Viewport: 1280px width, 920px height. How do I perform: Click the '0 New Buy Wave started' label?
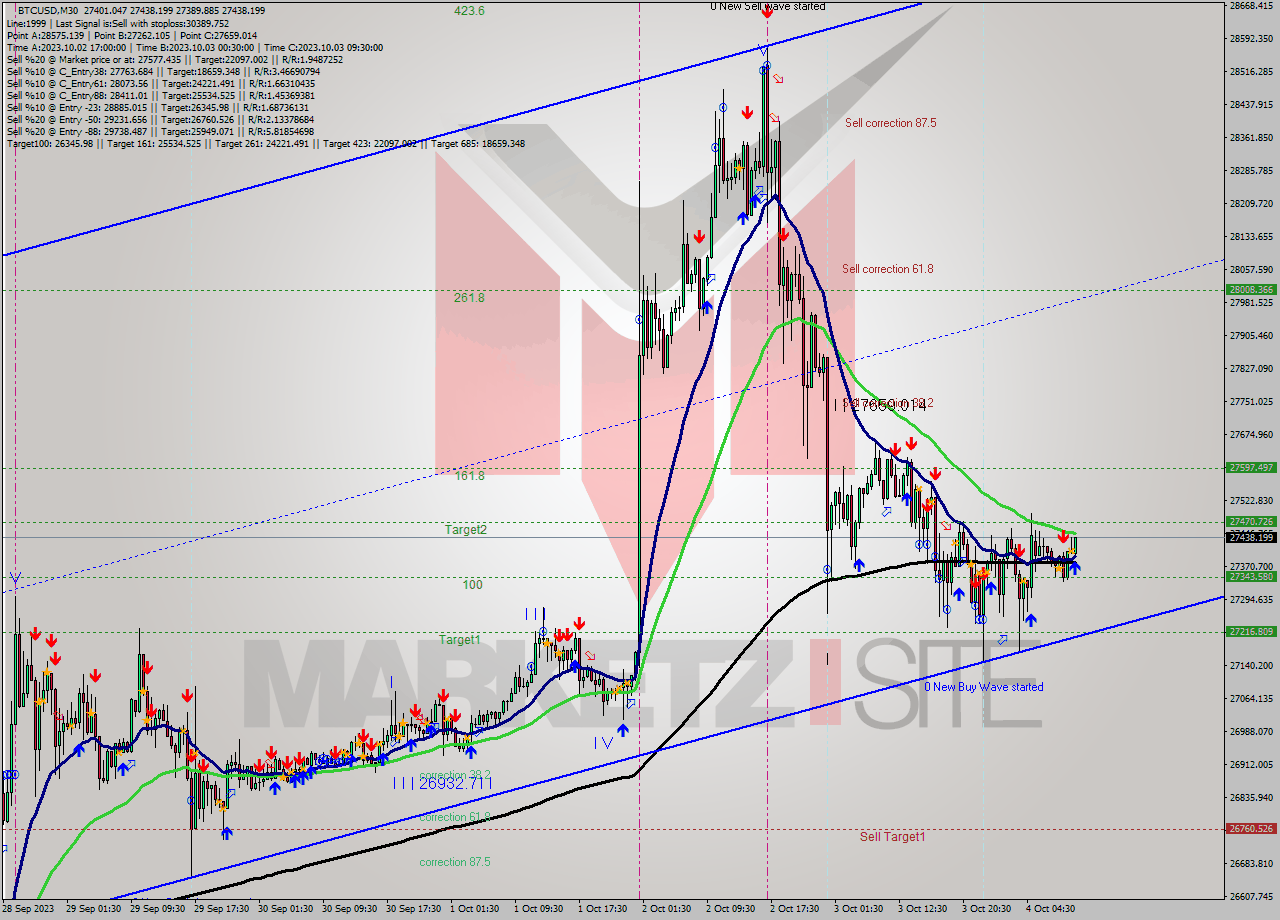point(983,687)
